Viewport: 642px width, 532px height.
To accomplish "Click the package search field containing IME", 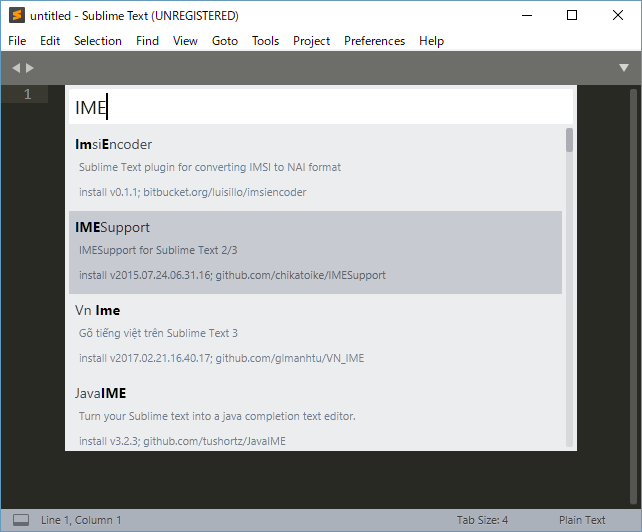I will click(x=321, y=107).
